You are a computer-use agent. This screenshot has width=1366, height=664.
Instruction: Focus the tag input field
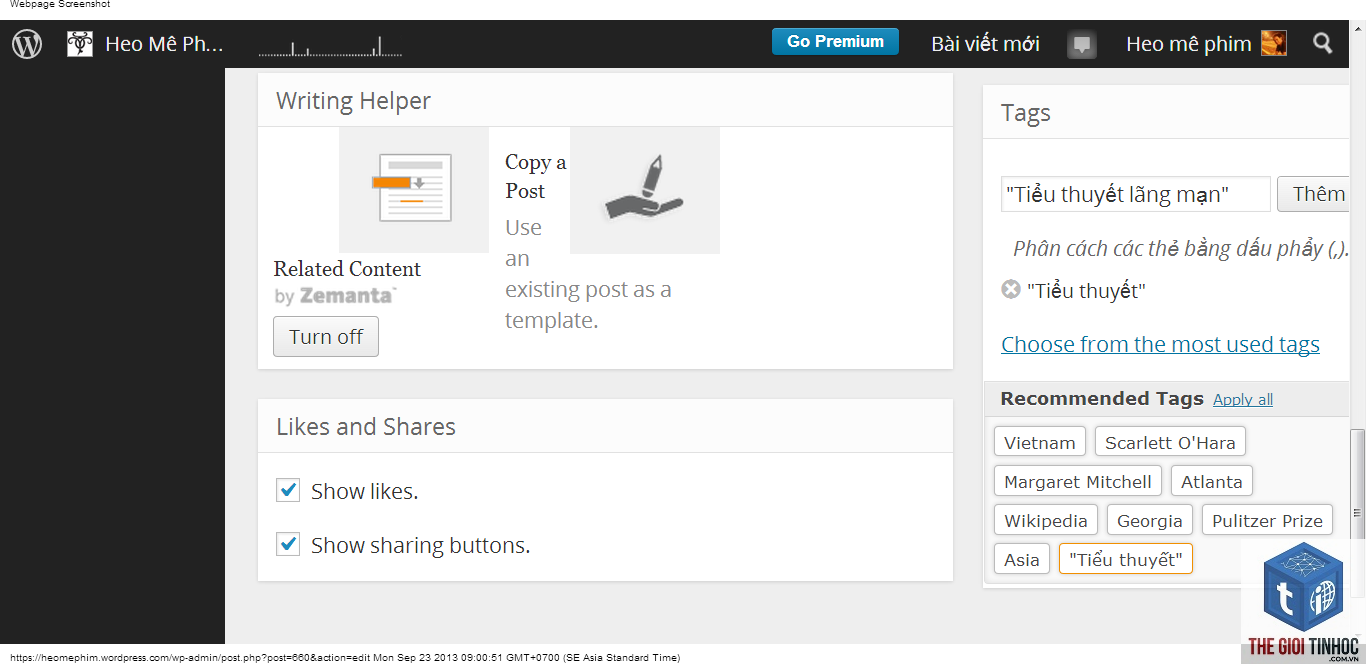pyautogui.click(x=1136, y=194)
